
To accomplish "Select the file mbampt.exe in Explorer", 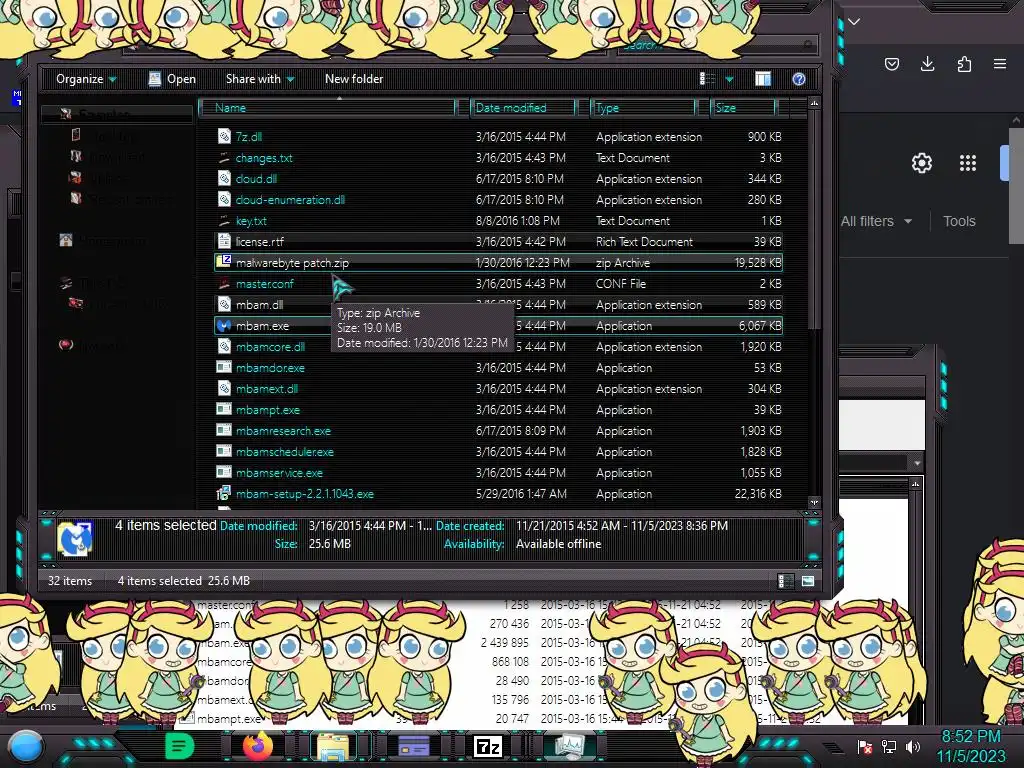I will [x=268, y=410].
